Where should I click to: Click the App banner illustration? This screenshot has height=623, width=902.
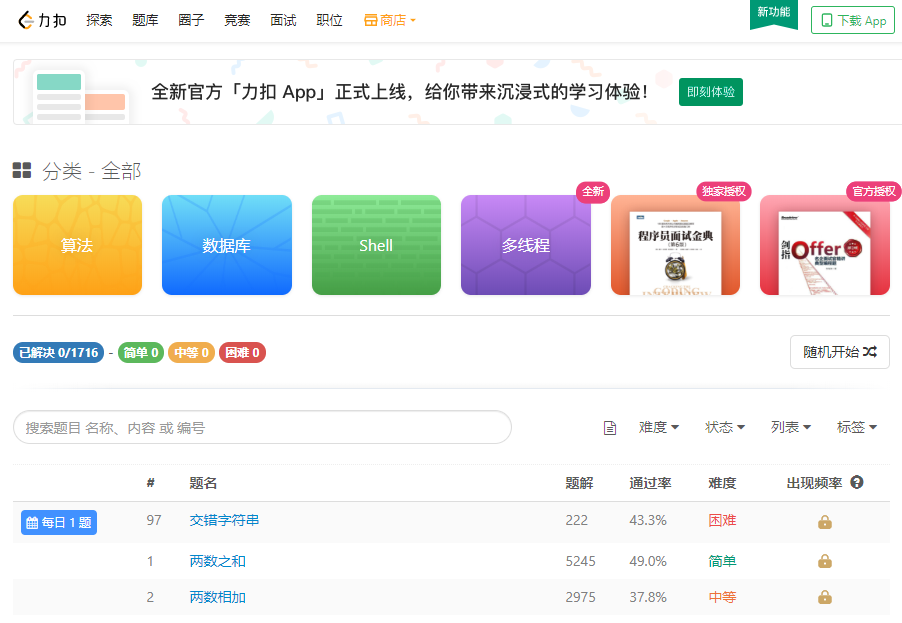click(x=80, y=96)
